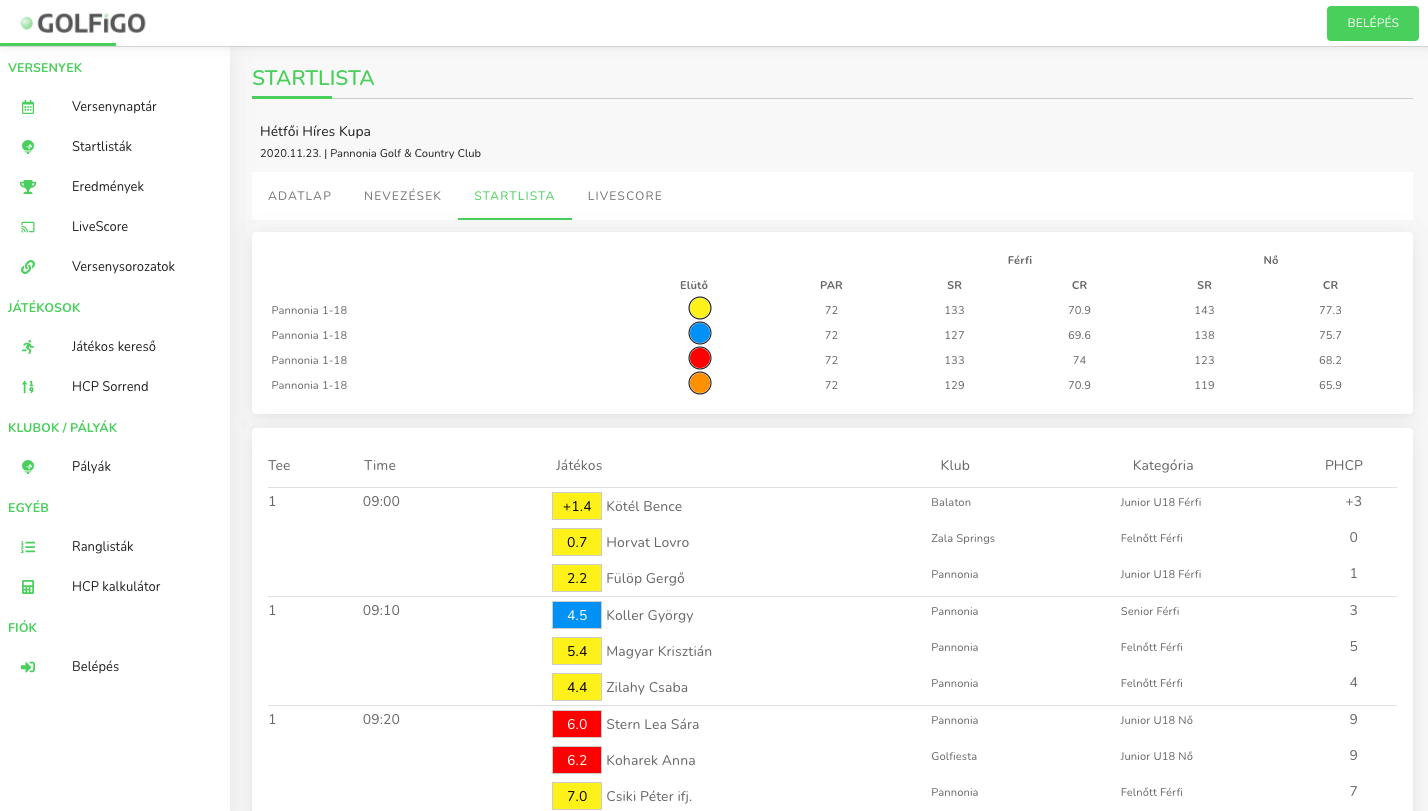Screen dimensions: 1428x811
Task: Switch to the LIVESCORE tab
Action: point(625,196)
